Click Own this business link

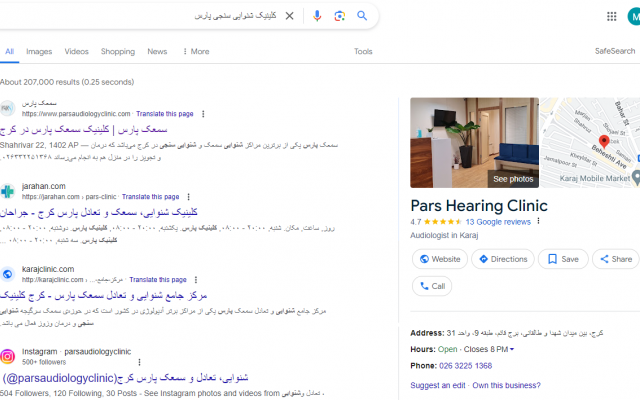(506, 385)
